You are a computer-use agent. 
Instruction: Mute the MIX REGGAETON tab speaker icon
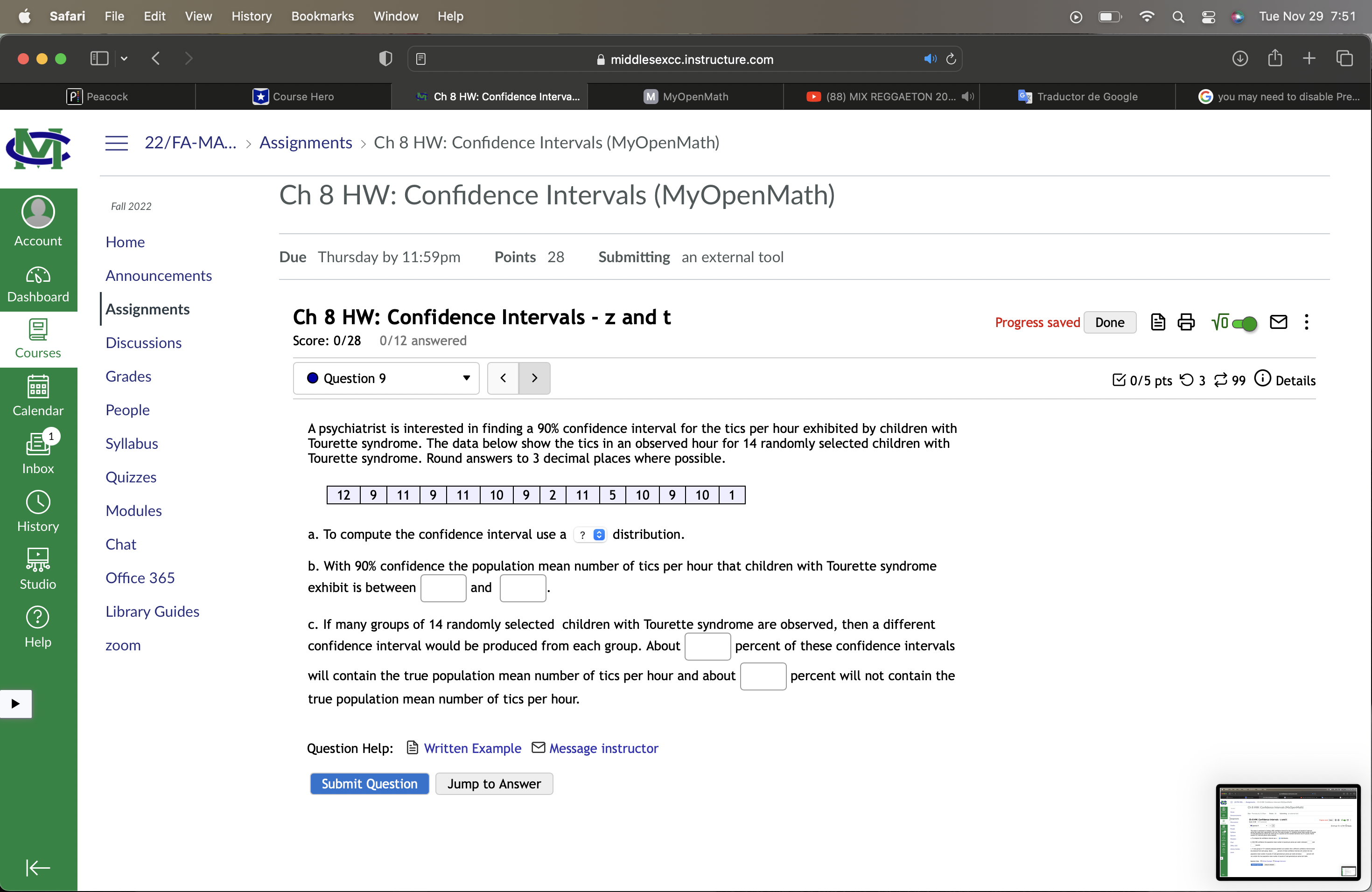(968, 96)
